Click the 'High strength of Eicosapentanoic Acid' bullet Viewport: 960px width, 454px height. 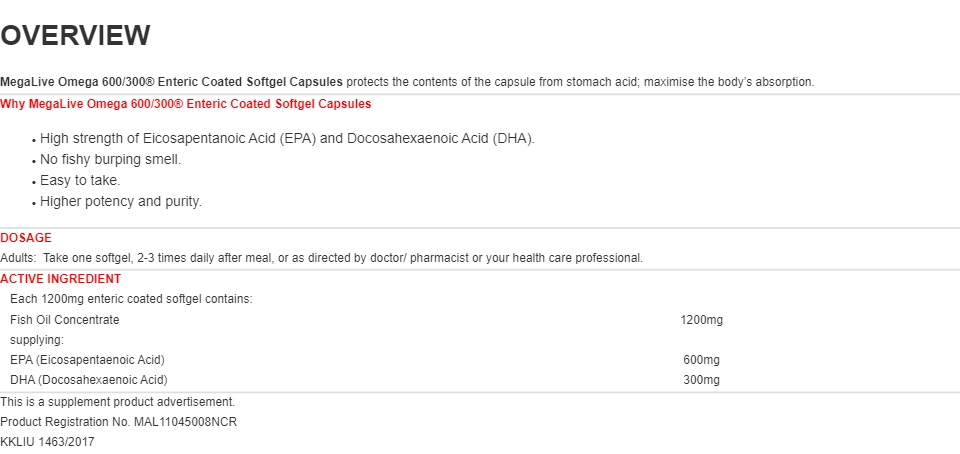point(287,139)
